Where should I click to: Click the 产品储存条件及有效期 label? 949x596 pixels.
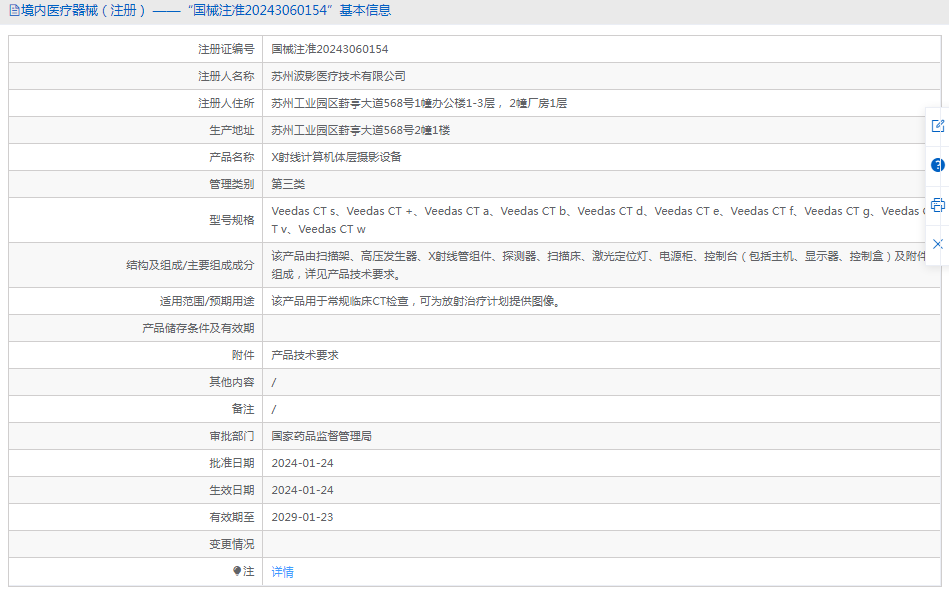(199, 328)
